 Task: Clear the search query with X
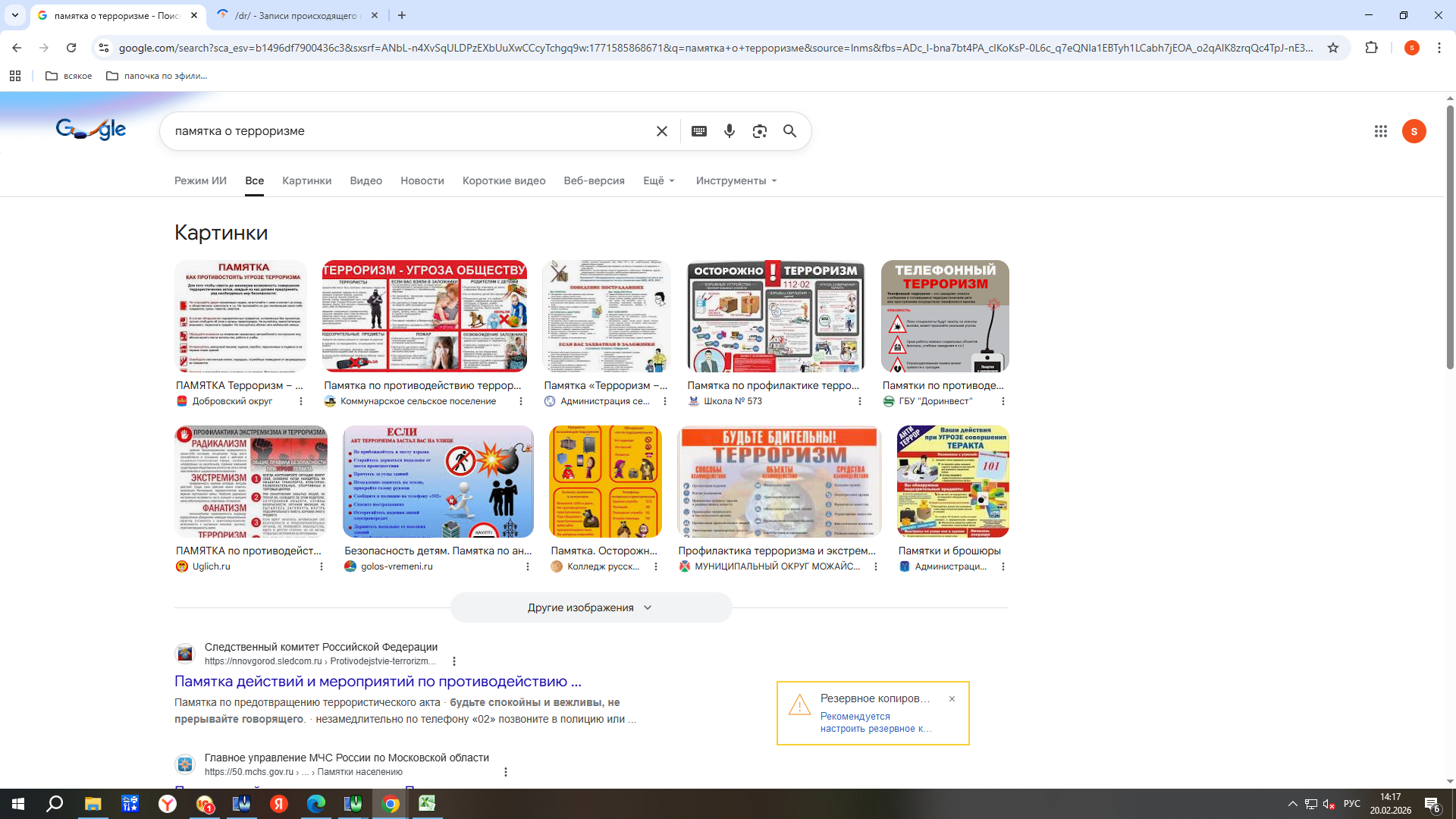pos(661,131)
